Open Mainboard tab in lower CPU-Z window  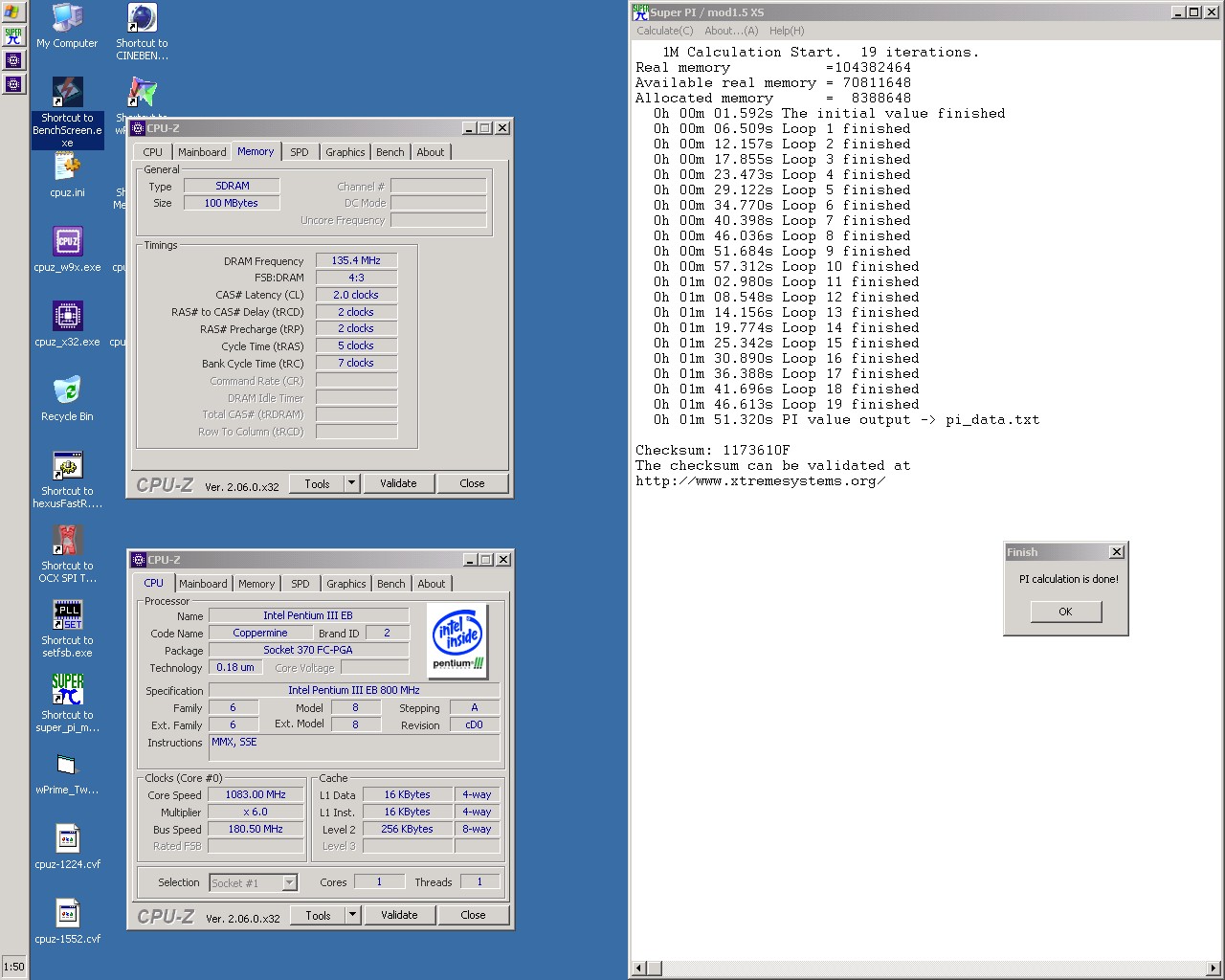click(x=203, y=584)
